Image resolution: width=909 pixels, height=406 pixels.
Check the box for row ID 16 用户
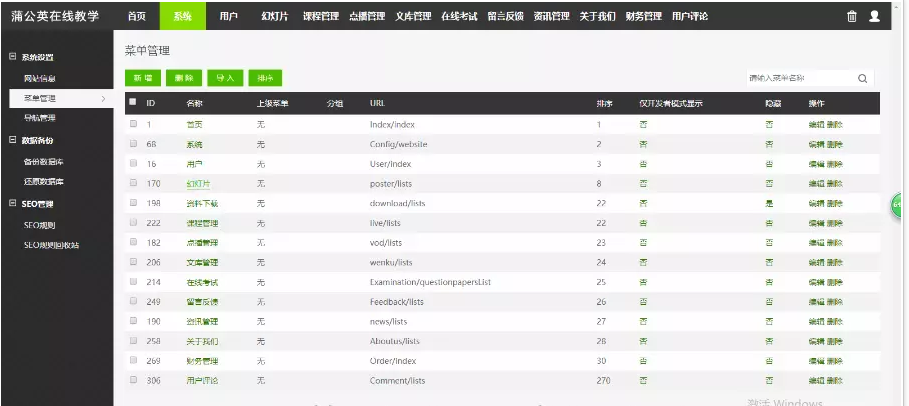pyautogui.click(x=133, y=163)
